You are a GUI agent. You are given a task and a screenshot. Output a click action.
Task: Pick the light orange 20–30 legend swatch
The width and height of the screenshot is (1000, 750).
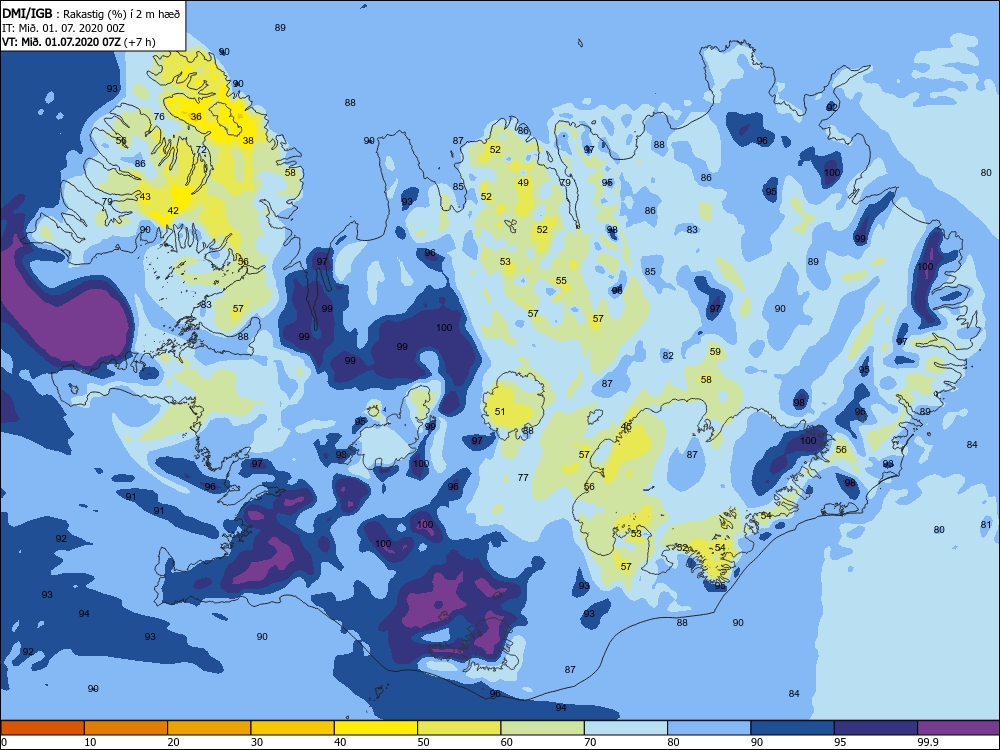click(x=209, y=728)
